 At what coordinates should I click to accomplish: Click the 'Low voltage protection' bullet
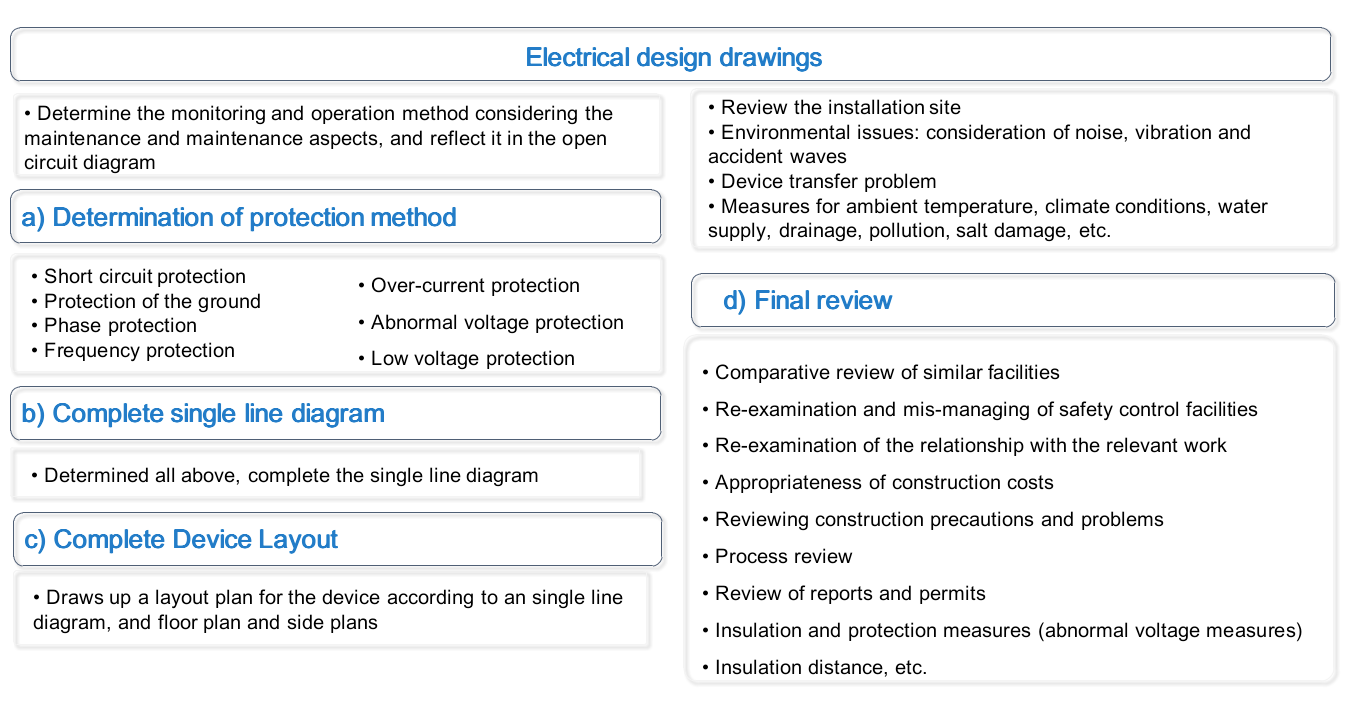click(472, 358)
